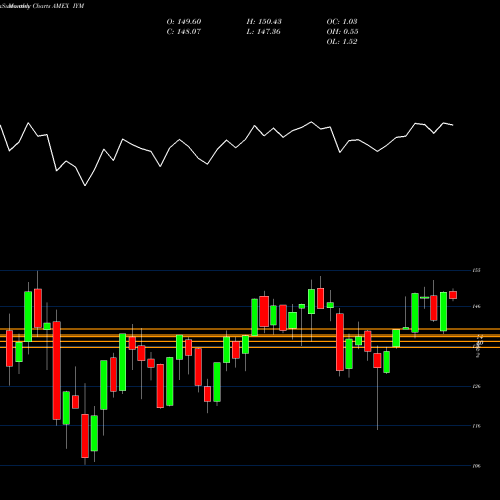
Task: Click the 126 price axis label
Action: coord(477,386)
